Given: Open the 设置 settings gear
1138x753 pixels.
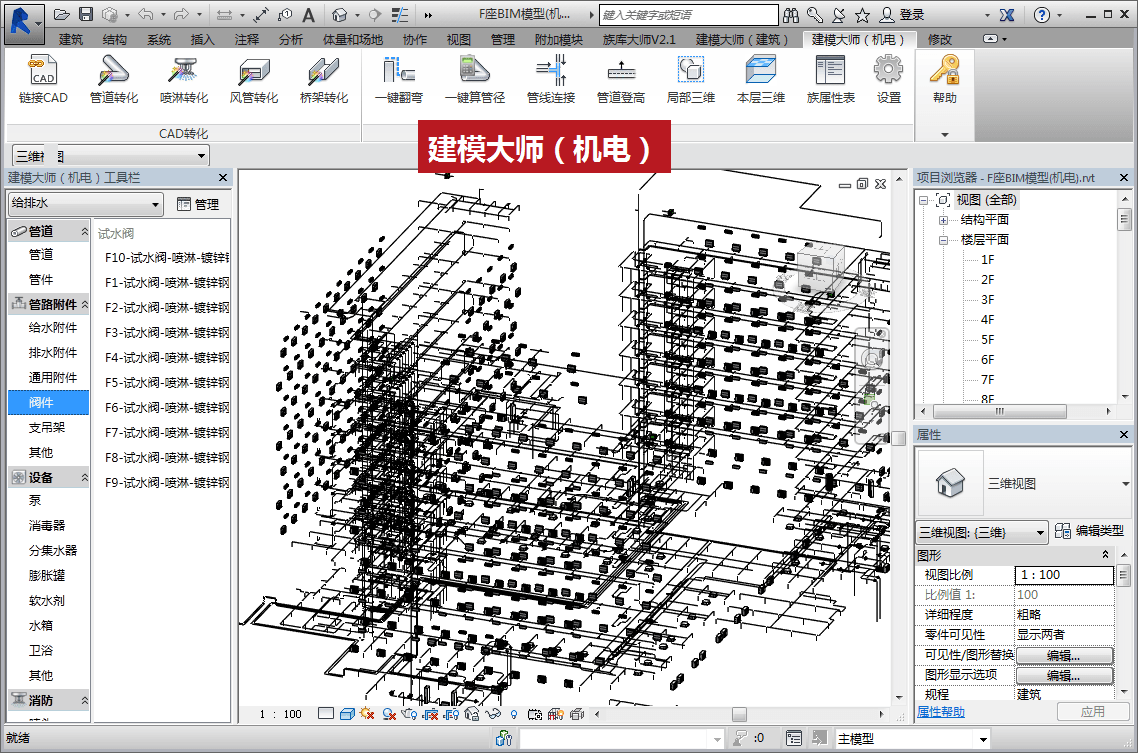Looking at the screenshot, I should [x=888, y=80].
